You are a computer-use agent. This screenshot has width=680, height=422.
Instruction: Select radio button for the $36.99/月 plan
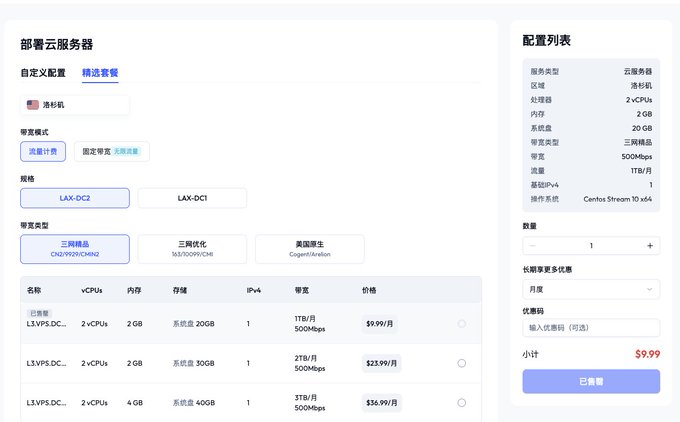click(x=461, y=403)
